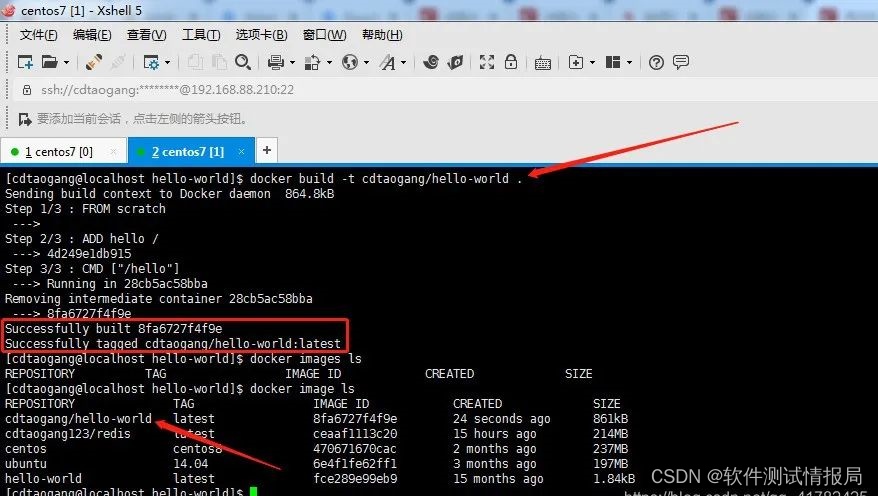Viewport: 878px width, 496px height.
Task: Open the 文件(F) menu
Action: [x=39, y=35]
